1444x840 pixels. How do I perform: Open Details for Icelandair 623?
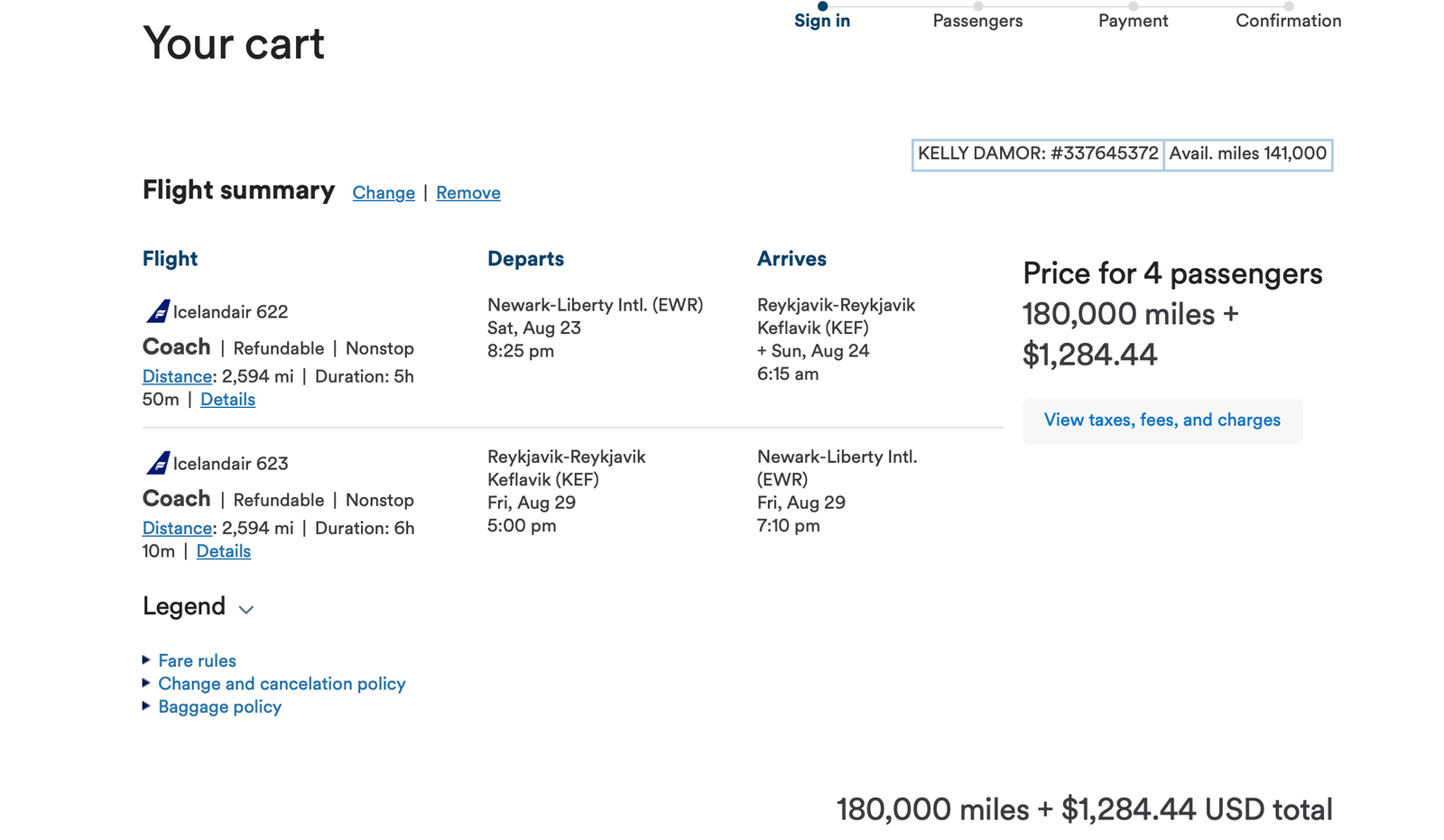pyautogui.click(x=223, y=550)
